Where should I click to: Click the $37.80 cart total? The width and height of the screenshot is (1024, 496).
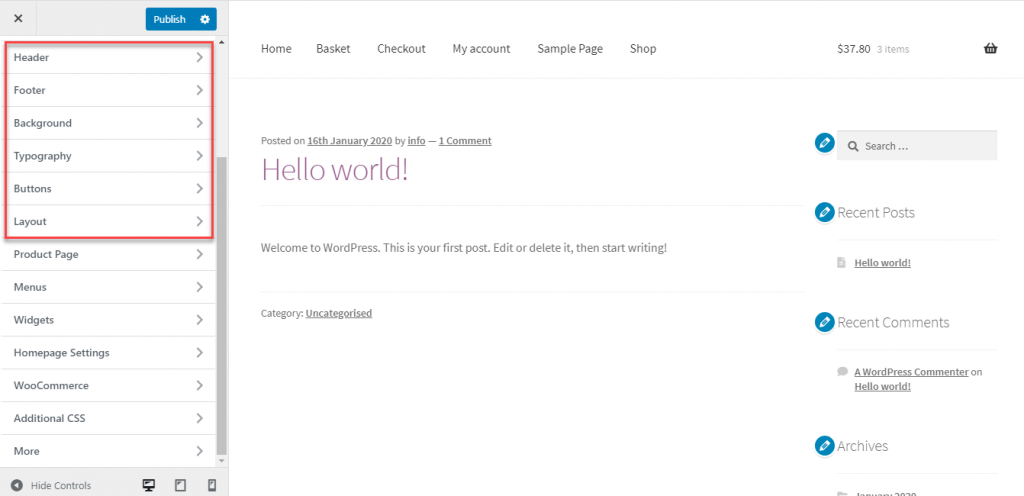coord(854,49)
